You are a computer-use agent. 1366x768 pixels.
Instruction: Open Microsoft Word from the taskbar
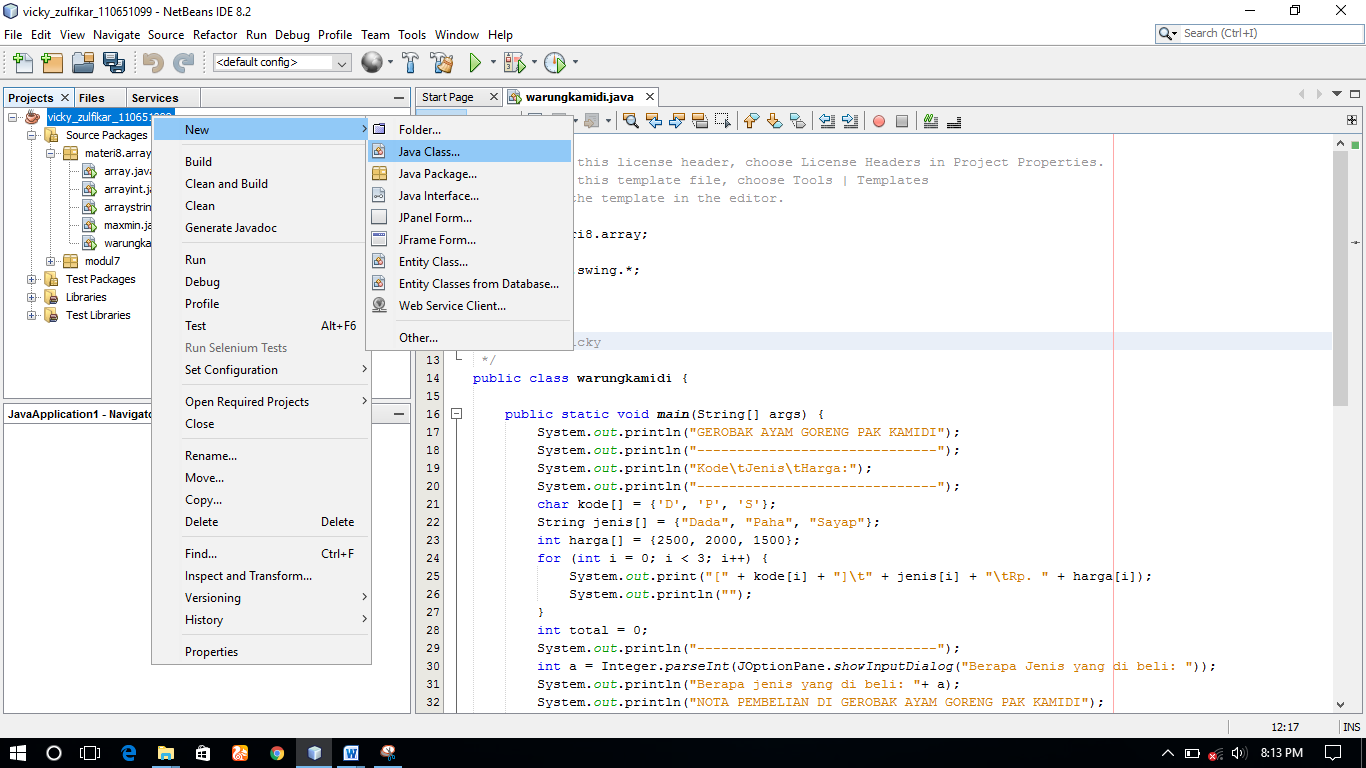[x=352, y=753]
